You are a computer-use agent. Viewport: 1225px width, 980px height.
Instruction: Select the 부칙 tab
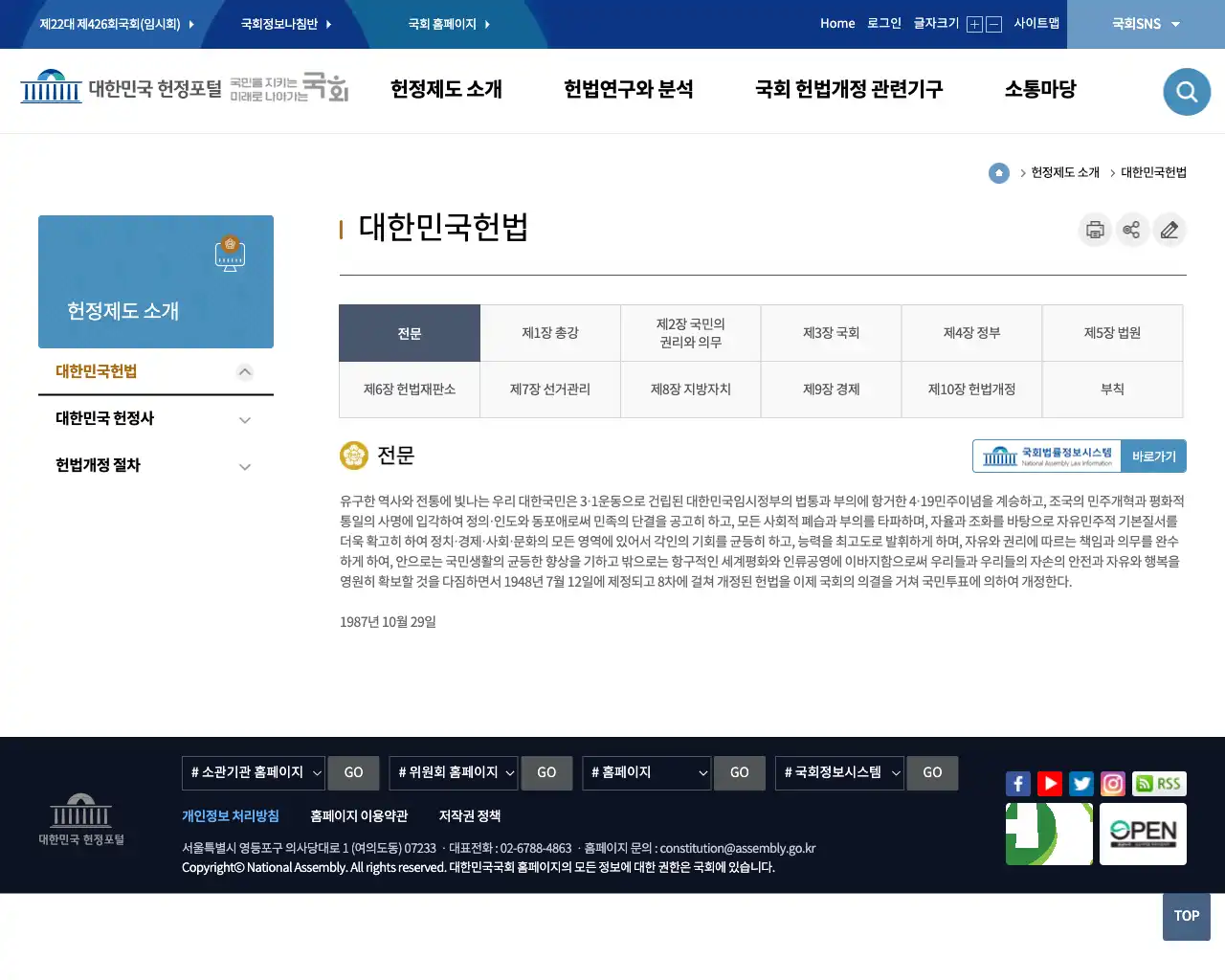pyautogui.click(x=1112, y=390)
